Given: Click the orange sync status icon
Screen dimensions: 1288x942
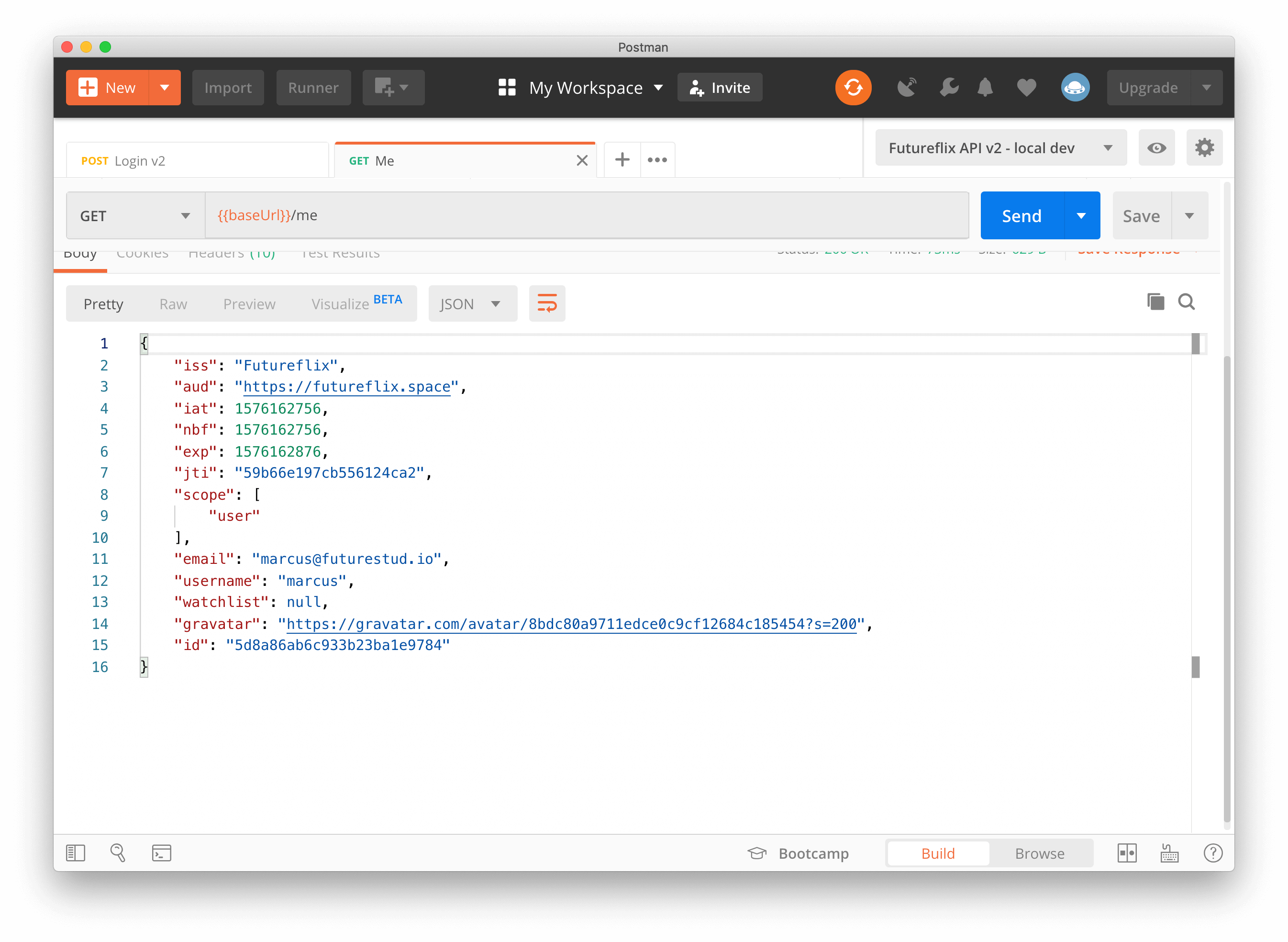Looking at the screenshot, I should (x=853, y=88).
